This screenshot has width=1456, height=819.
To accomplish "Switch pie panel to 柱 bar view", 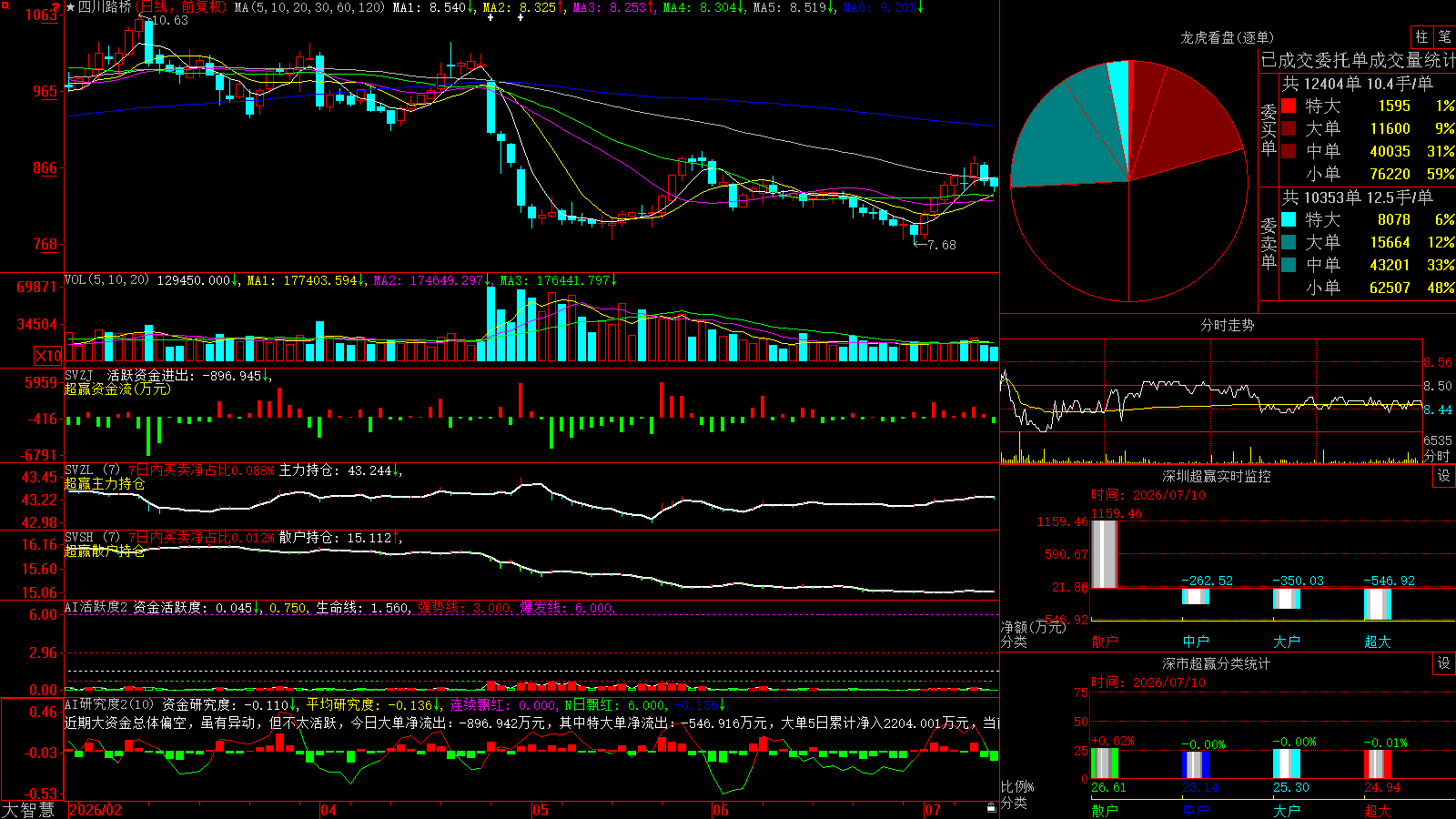I will tap(1421, 36).
